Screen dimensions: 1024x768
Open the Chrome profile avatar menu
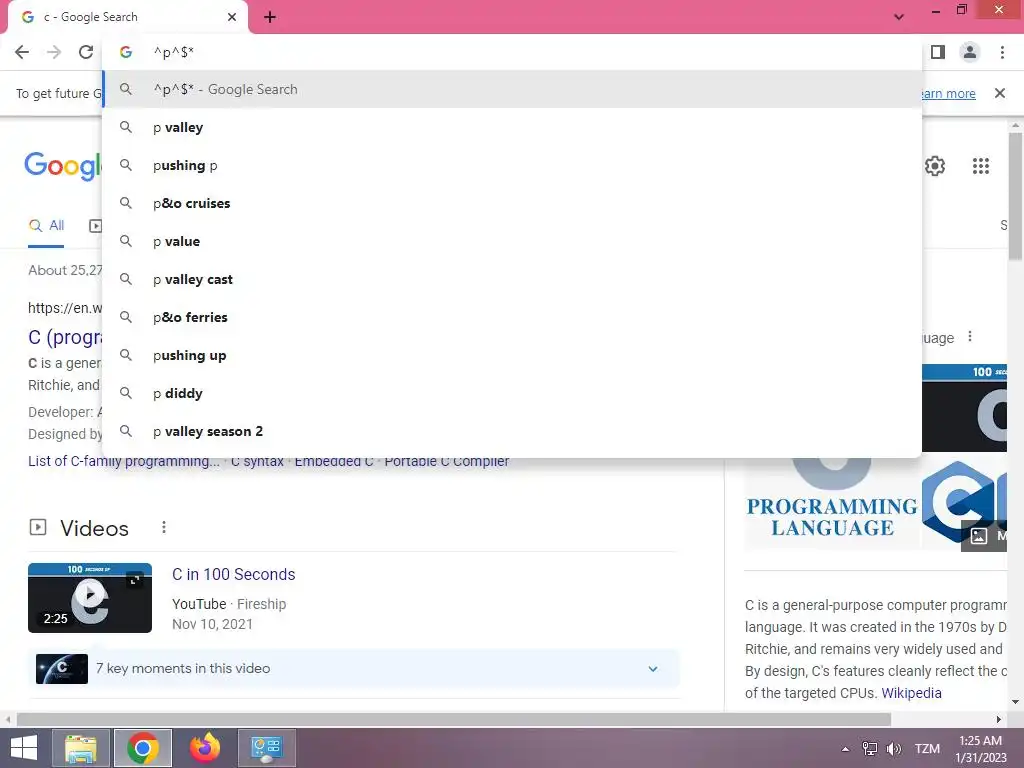[970, 52]
